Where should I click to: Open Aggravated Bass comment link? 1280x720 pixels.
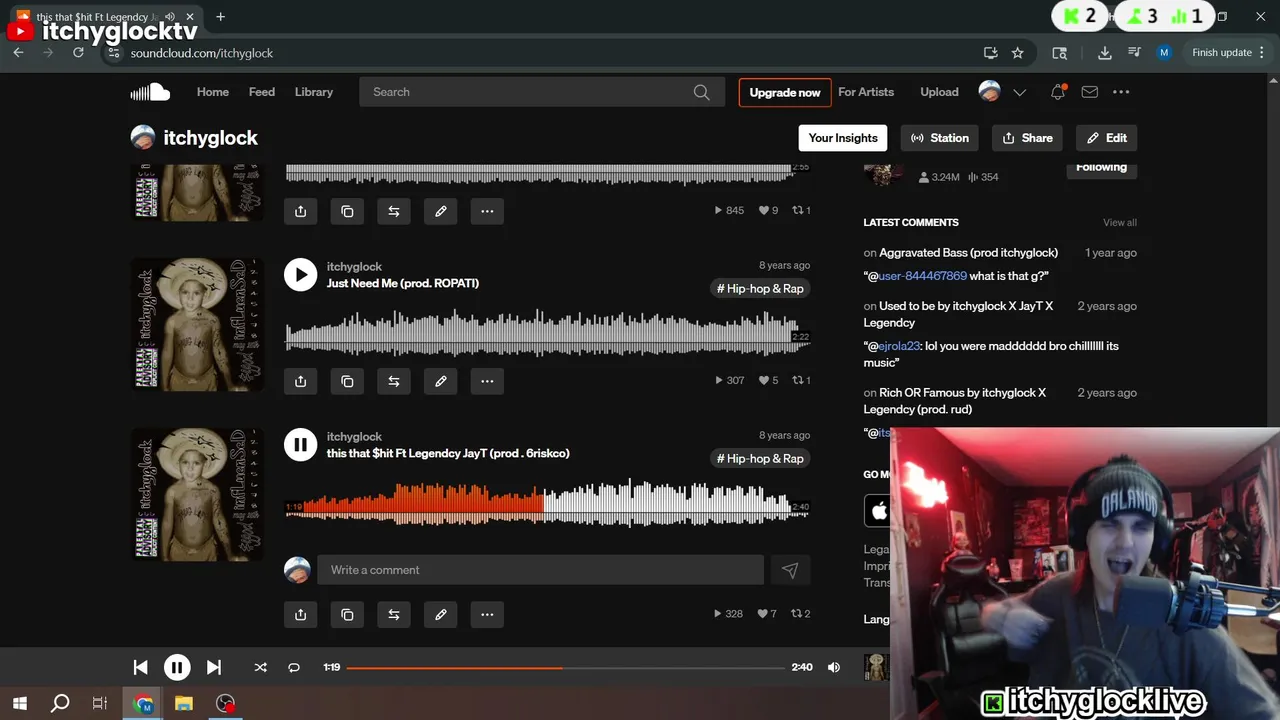[x=968, y=253]
